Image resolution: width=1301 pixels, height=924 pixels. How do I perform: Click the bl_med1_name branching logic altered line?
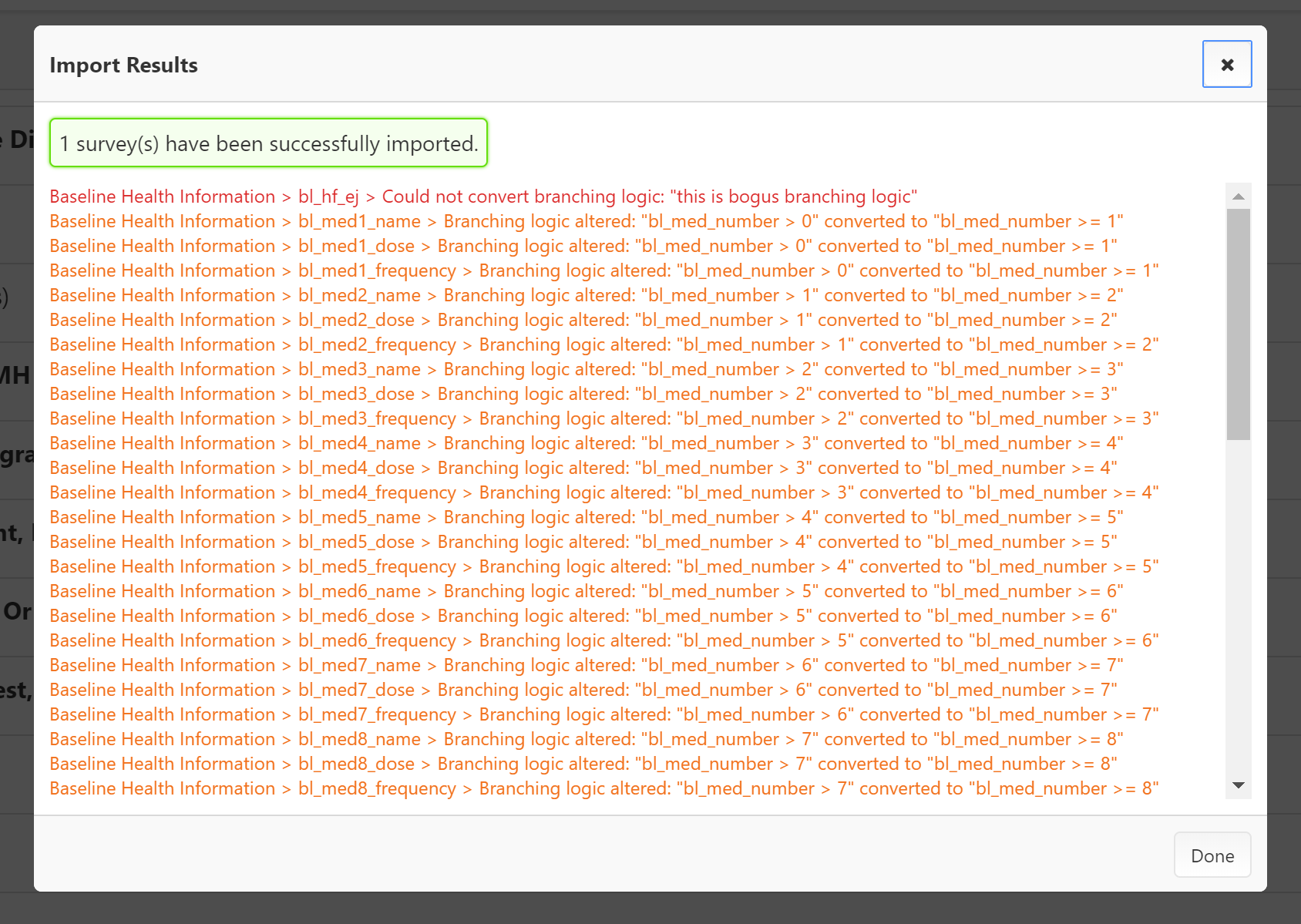coord(586,222)
